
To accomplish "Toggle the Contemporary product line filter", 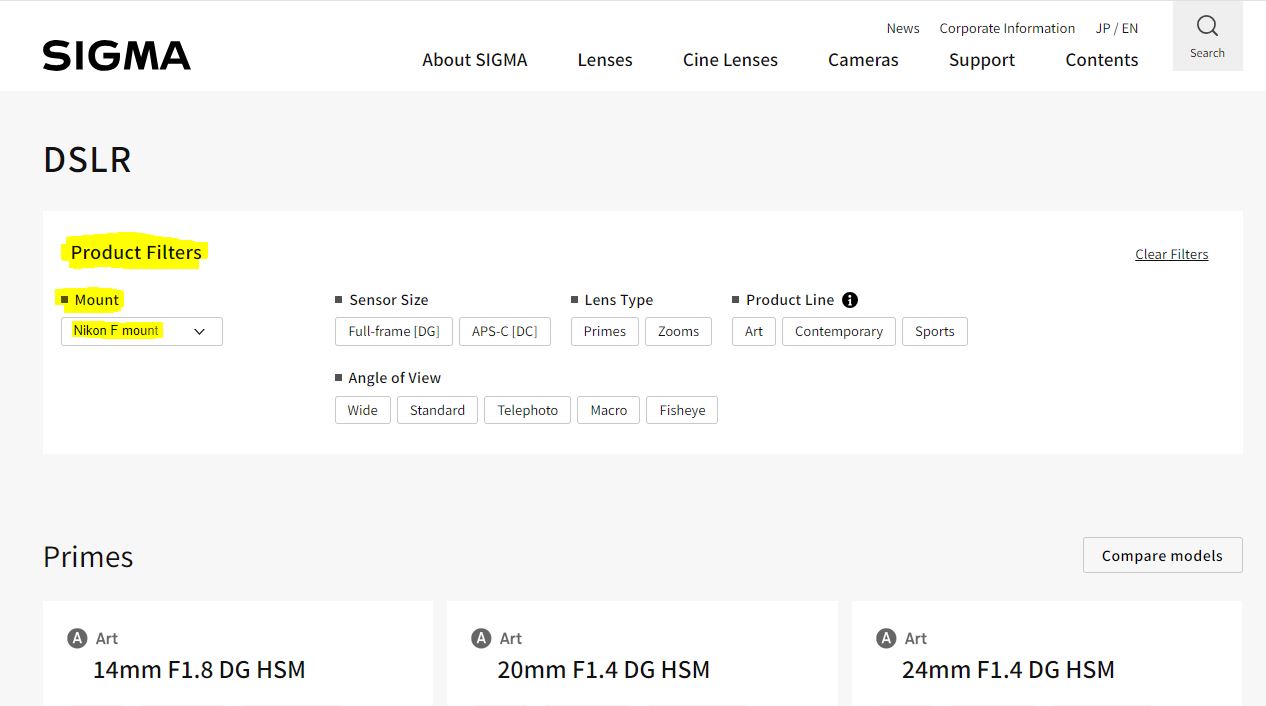I will [839, 331].
